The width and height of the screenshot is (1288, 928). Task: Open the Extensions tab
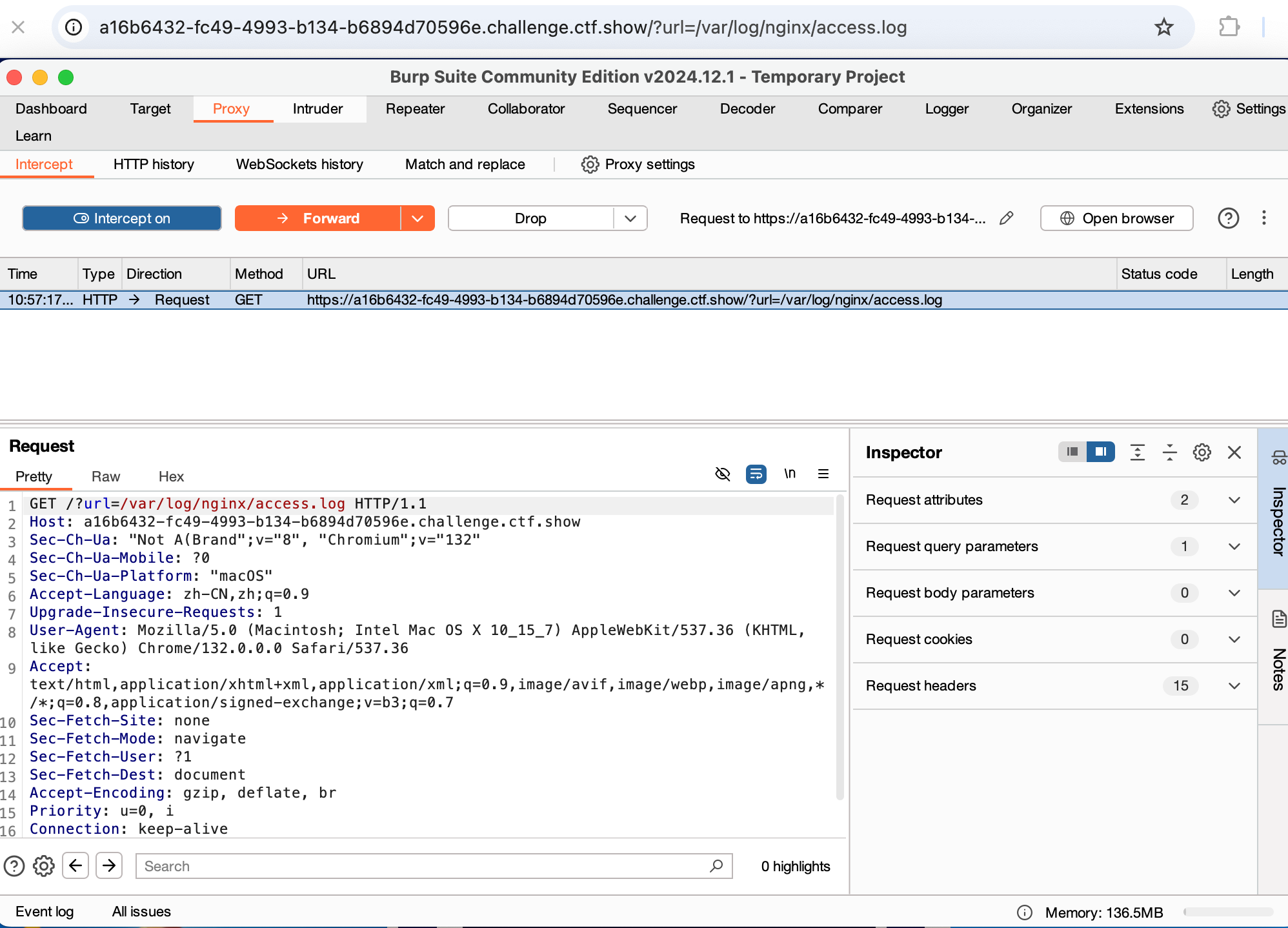1149,108
